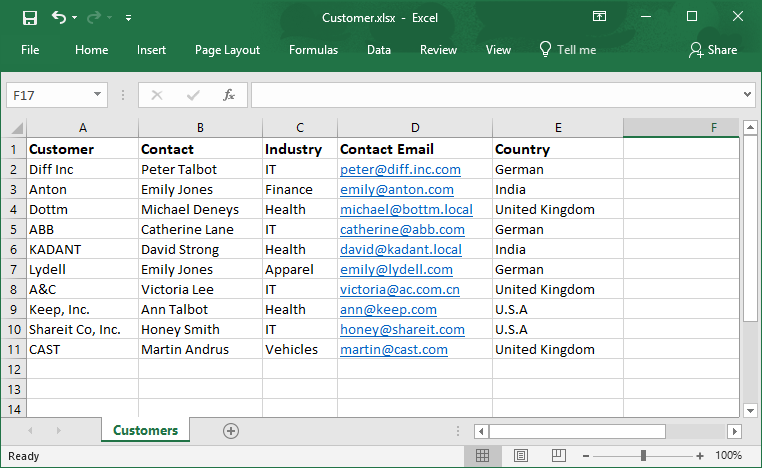Select column F header

tap(681, 128)
